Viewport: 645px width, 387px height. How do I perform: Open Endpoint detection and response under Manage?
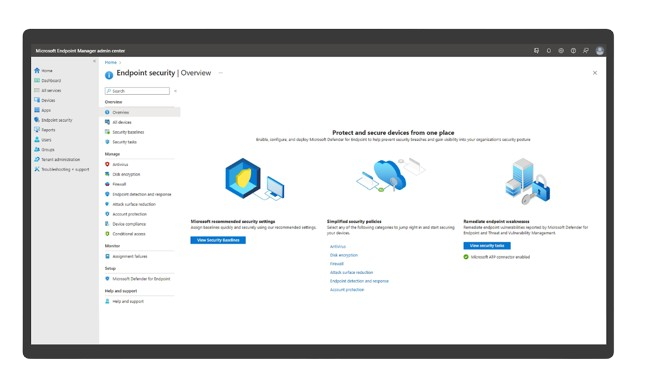(x=138, y=194)
